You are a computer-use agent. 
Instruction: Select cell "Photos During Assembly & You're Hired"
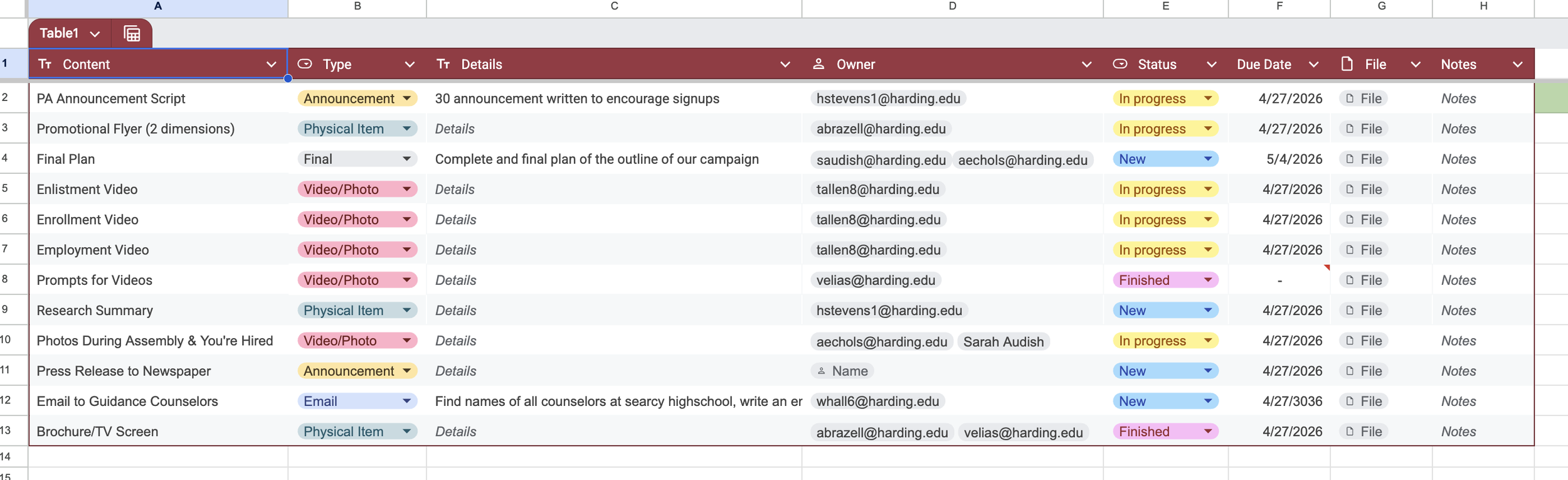(x=158, y=341)
